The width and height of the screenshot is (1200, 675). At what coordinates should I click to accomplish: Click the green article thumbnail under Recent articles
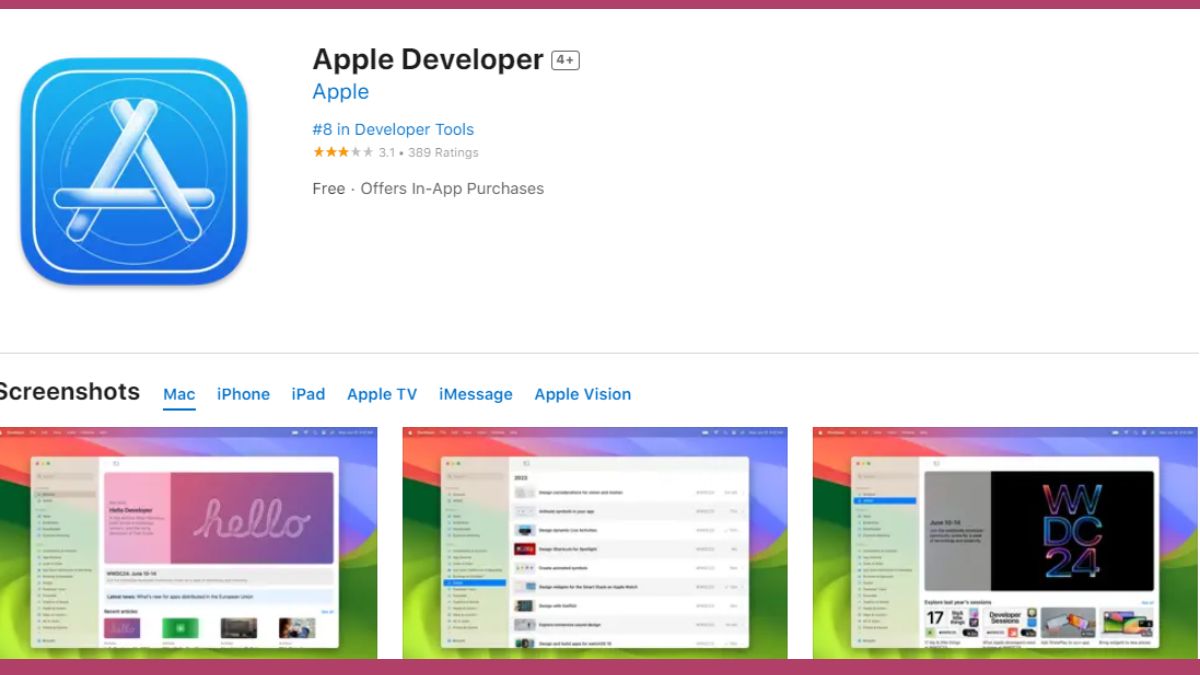(x=180, y=628)
